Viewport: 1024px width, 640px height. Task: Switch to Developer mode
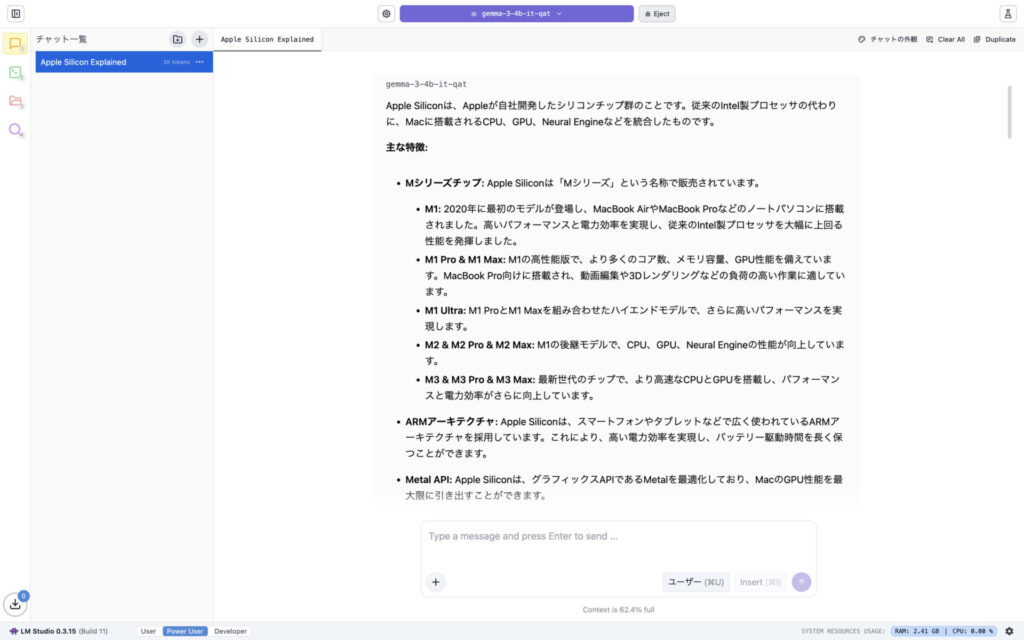231,631
